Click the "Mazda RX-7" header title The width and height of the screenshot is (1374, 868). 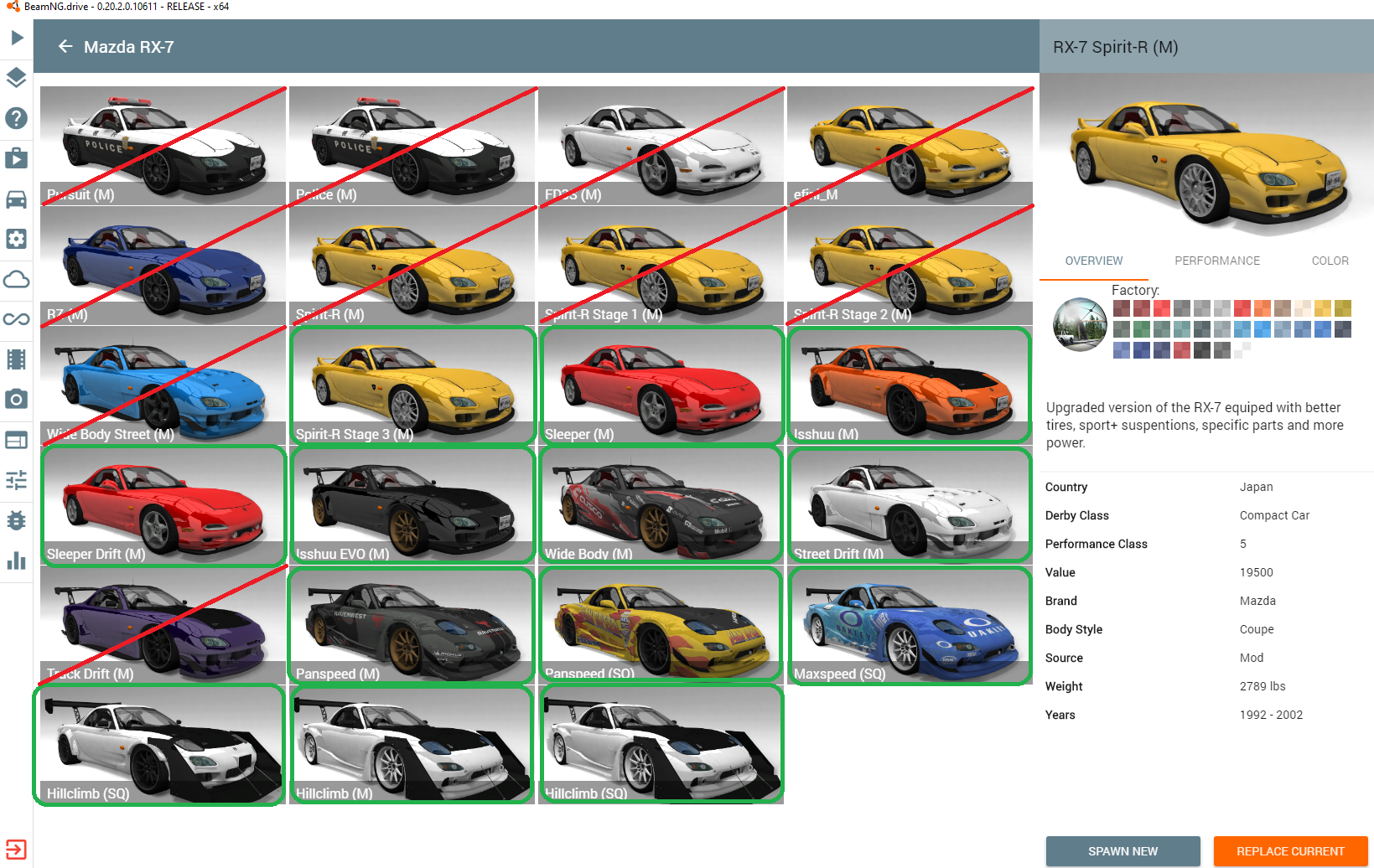pyautogui.click(x=129, y=47)
